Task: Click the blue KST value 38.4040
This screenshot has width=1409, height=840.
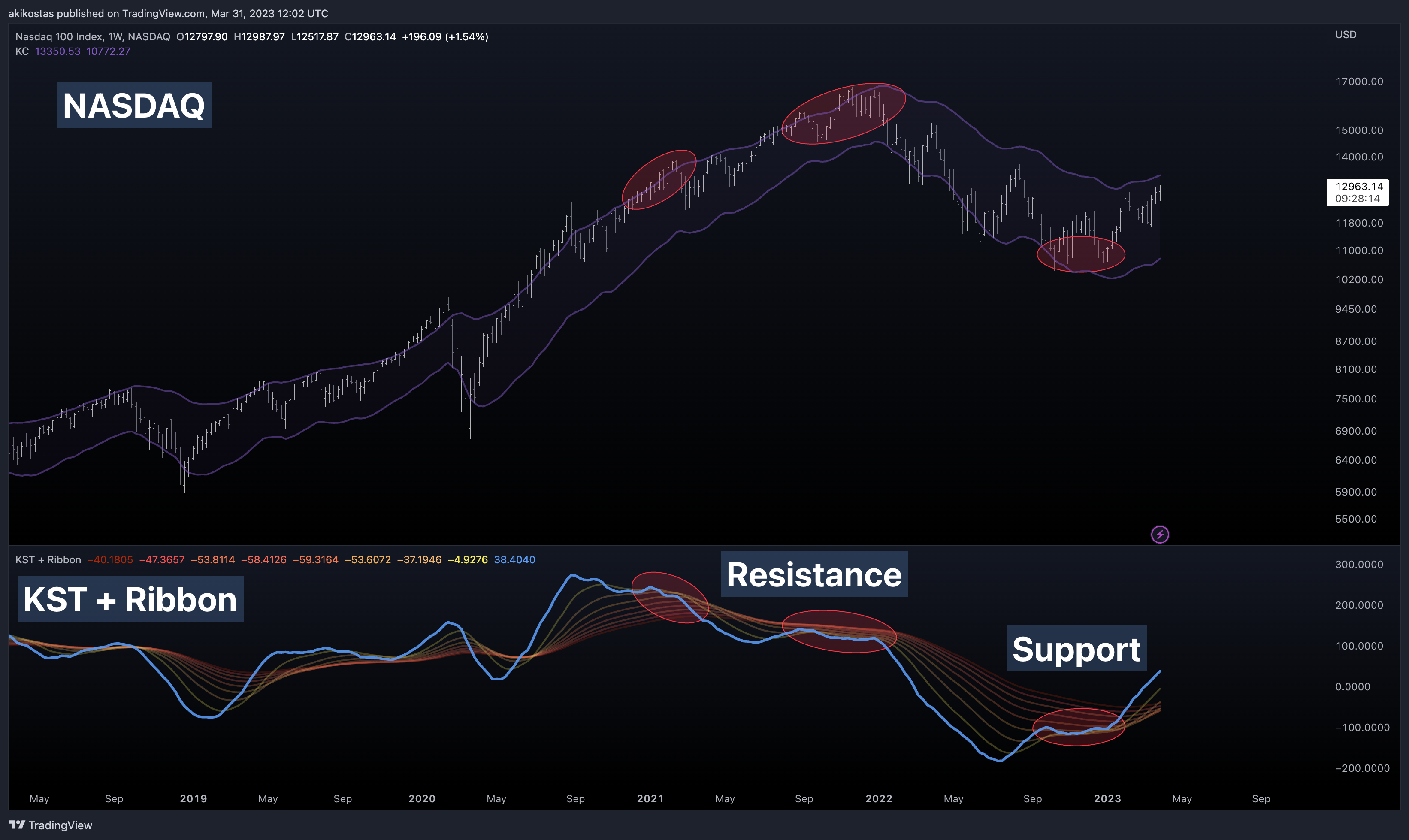Action: pos(514,560)
